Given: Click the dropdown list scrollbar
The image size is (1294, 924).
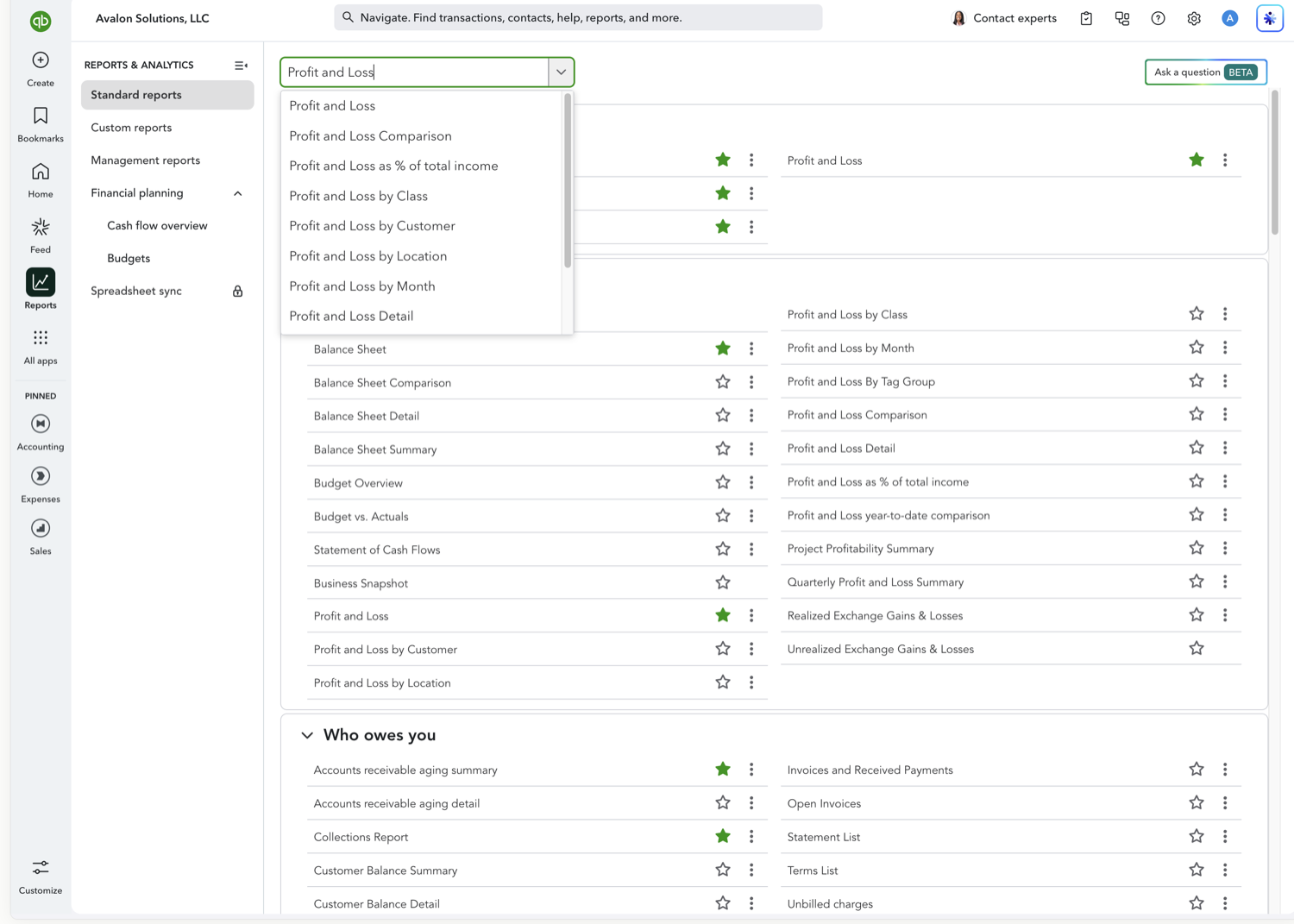Looking at the screenshot, I should (x=568, y=181).
